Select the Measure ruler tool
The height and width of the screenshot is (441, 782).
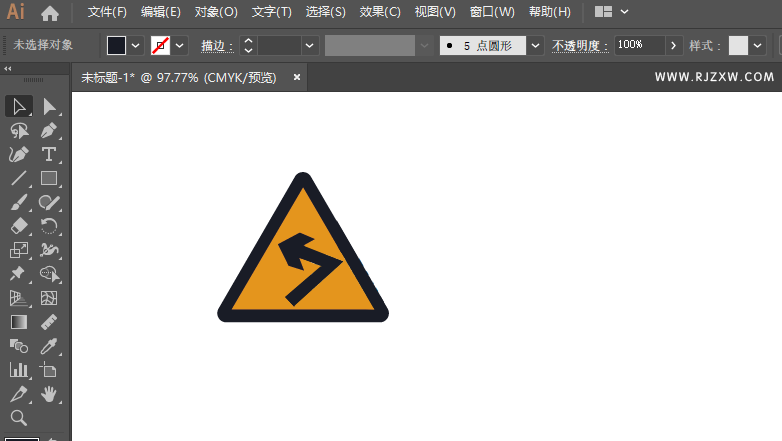pos(49,322)
